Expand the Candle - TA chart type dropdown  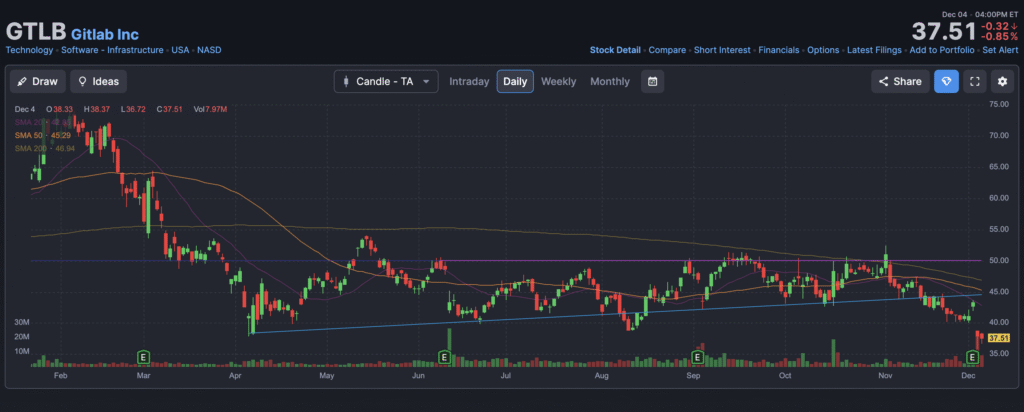click(x=386, y=81)
